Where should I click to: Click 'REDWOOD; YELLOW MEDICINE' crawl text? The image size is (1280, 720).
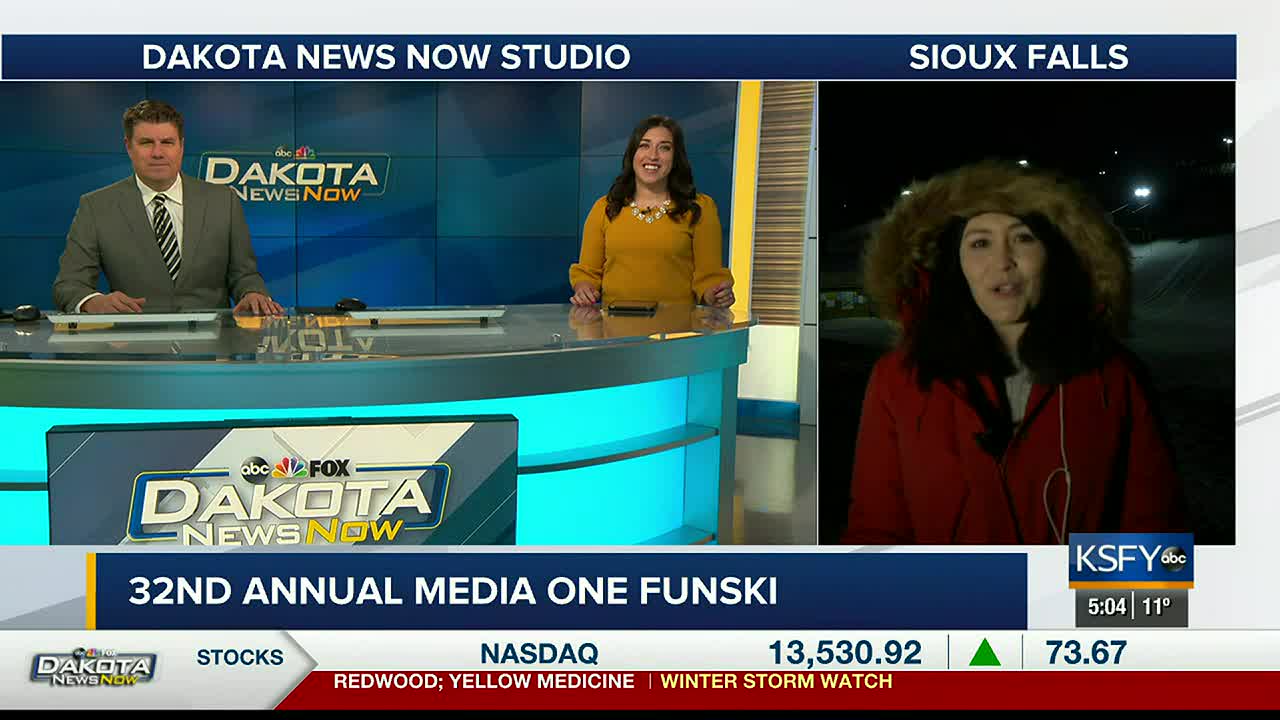coord(484,681)
